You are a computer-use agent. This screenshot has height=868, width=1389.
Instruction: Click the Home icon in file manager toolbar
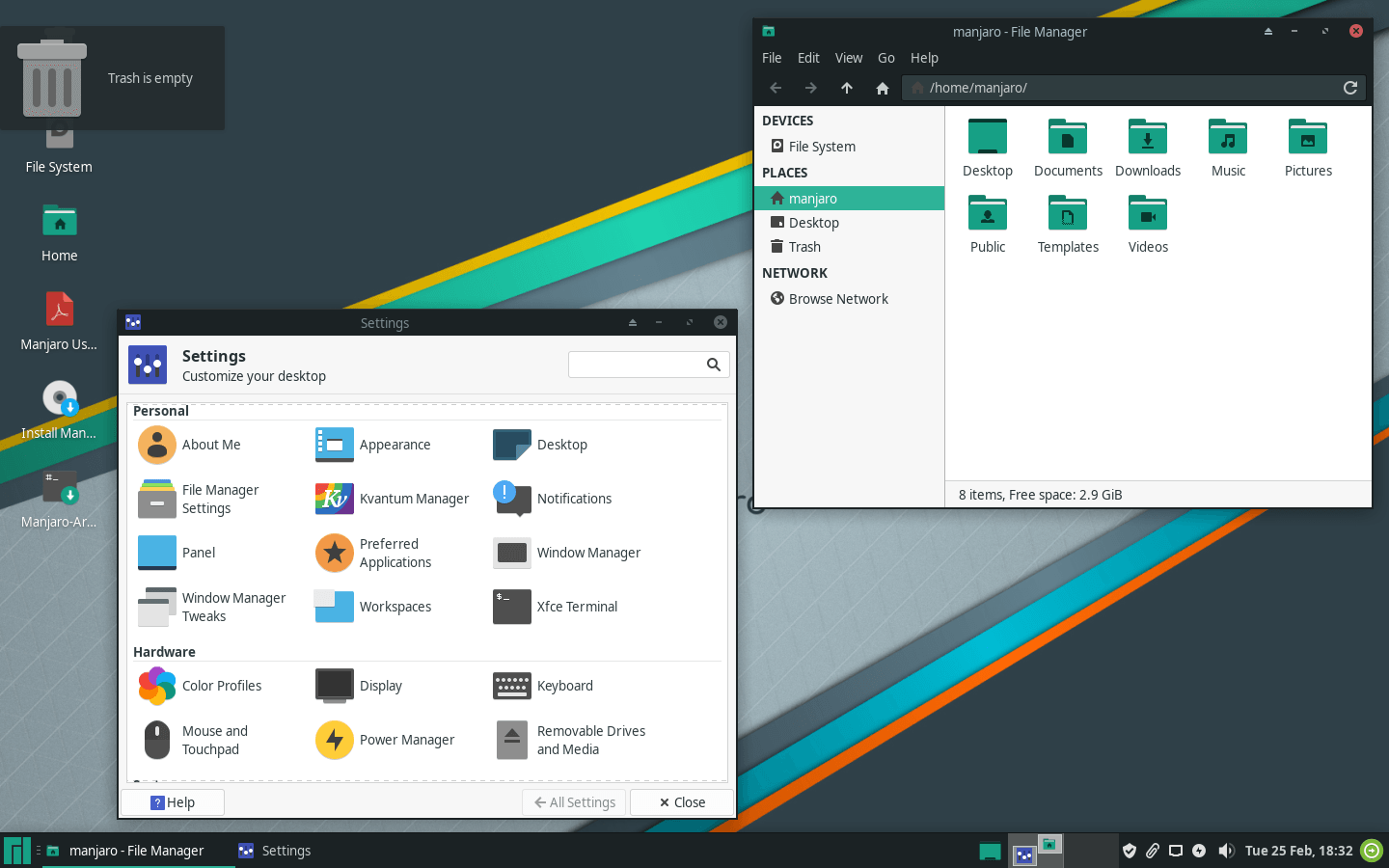pyautogui.click(x=882, y=88)
